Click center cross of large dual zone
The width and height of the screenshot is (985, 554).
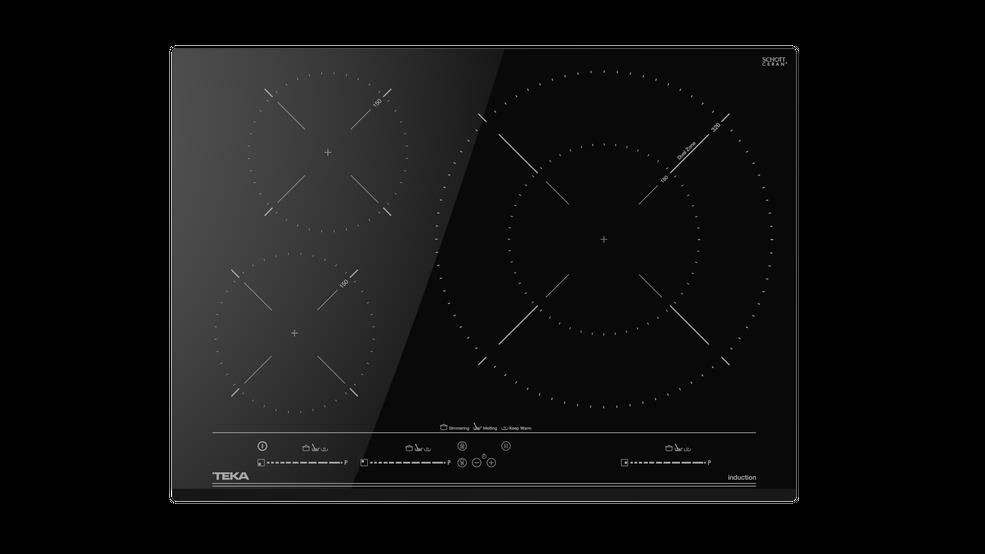point(603,239)
